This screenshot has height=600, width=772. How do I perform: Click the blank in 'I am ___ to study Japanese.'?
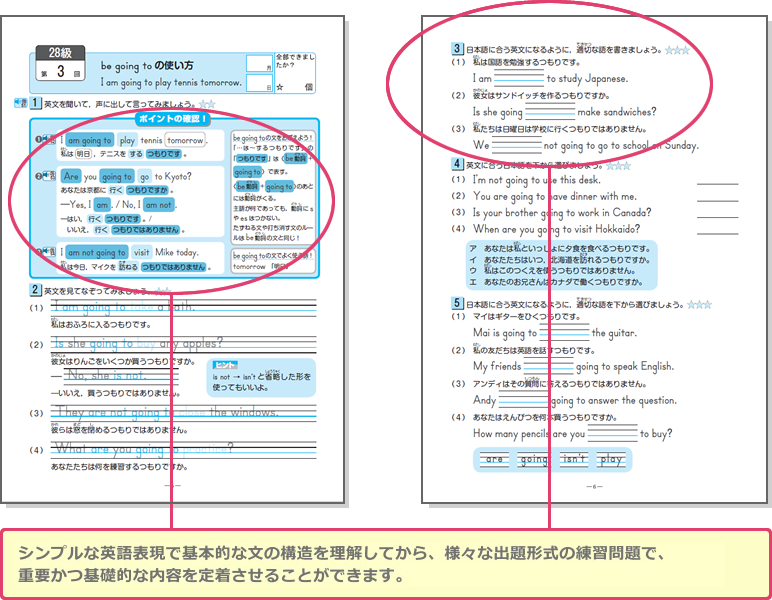(x=519, y=78)
